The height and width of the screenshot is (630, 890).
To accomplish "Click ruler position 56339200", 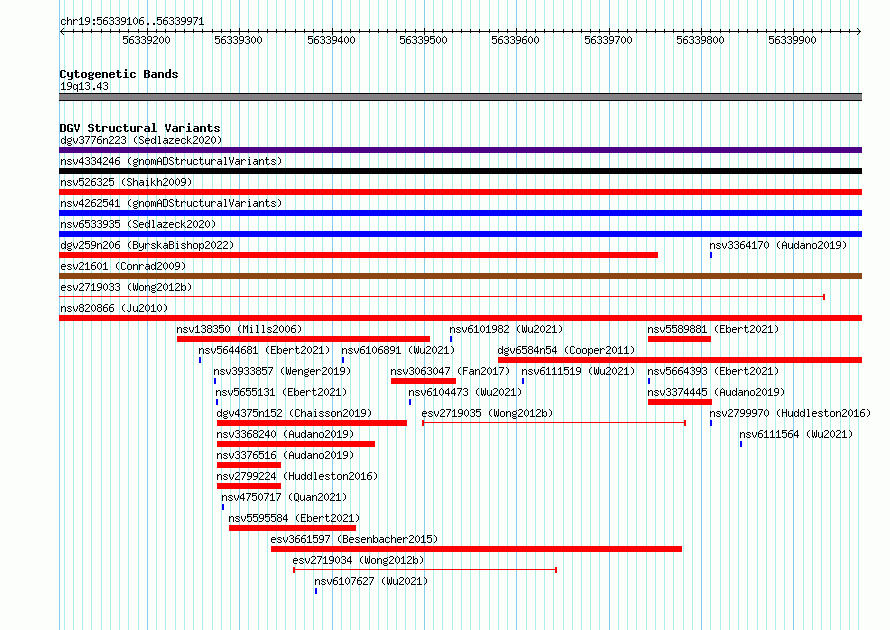I will 146,40.
